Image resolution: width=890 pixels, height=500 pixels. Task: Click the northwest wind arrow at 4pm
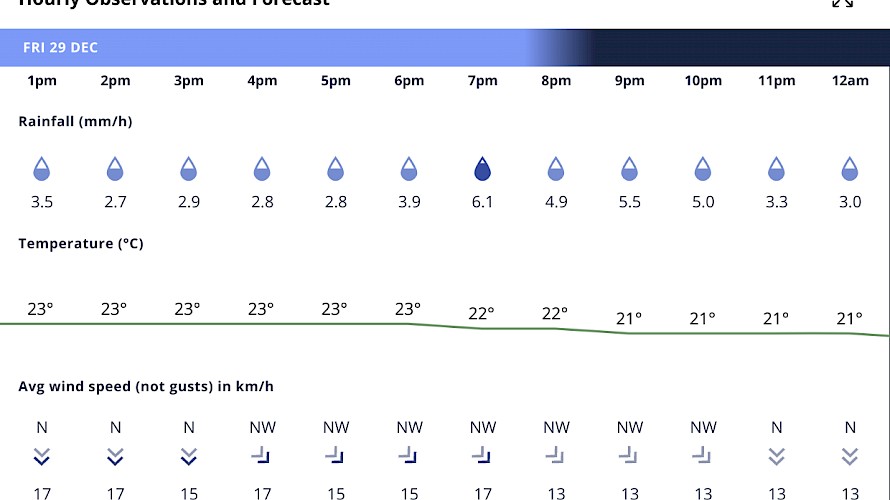click(x=262, y=456)
